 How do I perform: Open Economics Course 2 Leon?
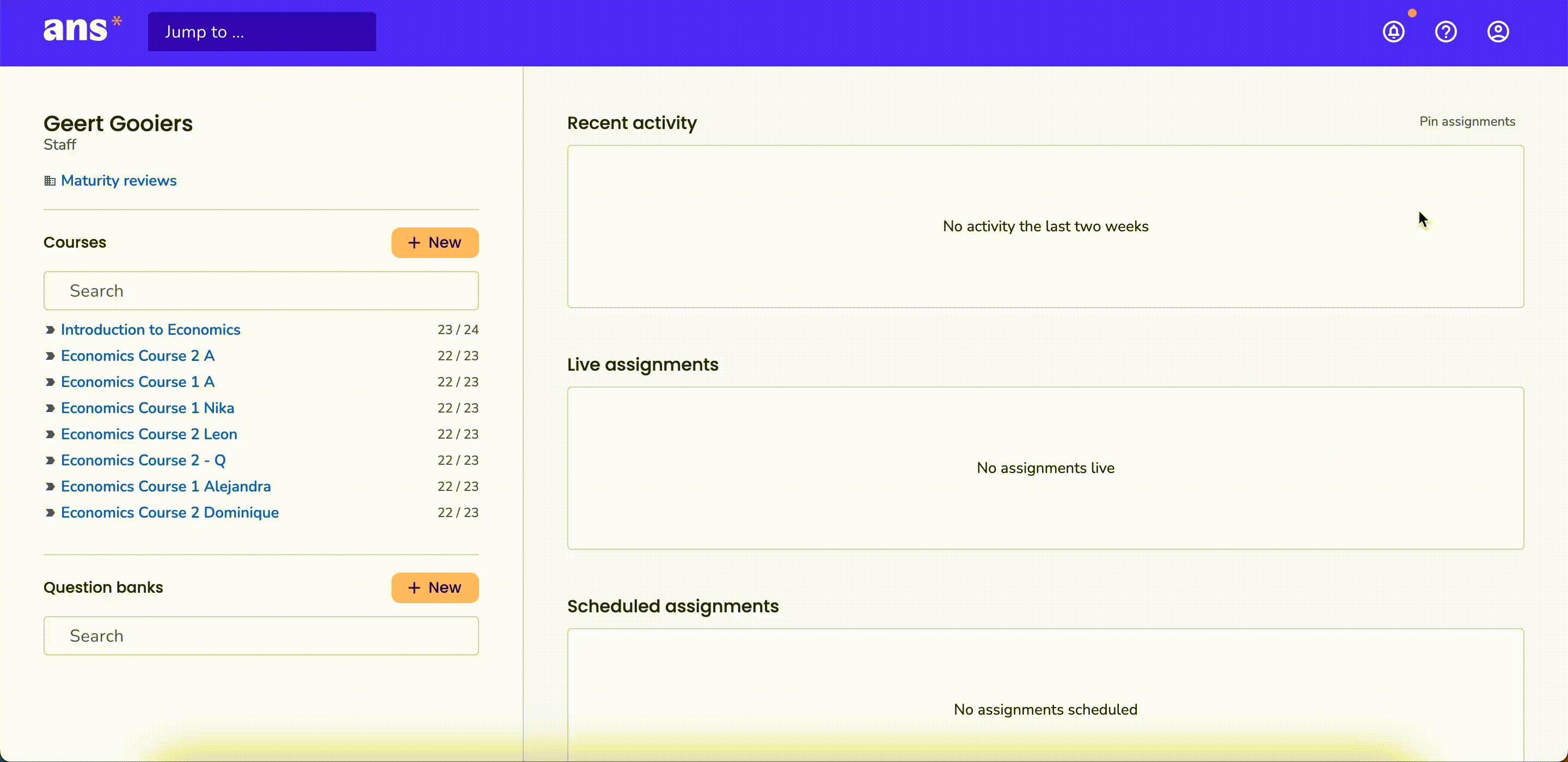(x=149, y=434)
